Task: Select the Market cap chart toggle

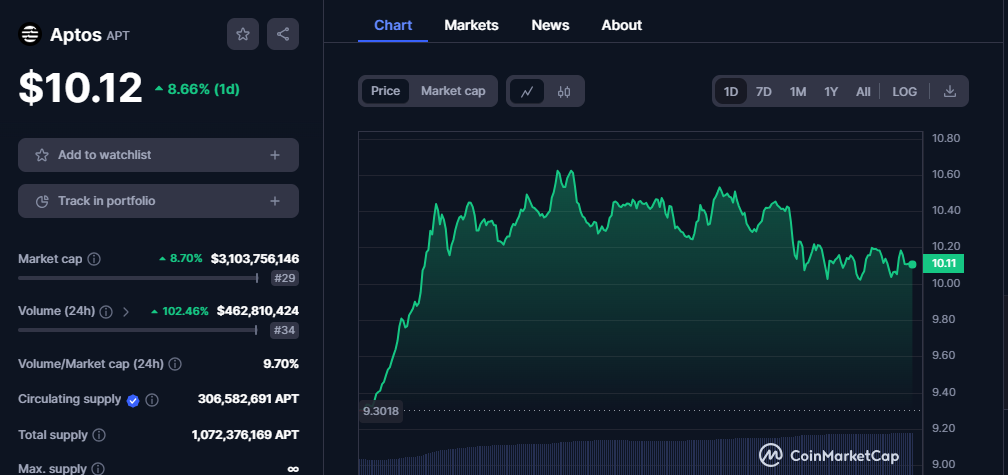Action: (453, 91)
